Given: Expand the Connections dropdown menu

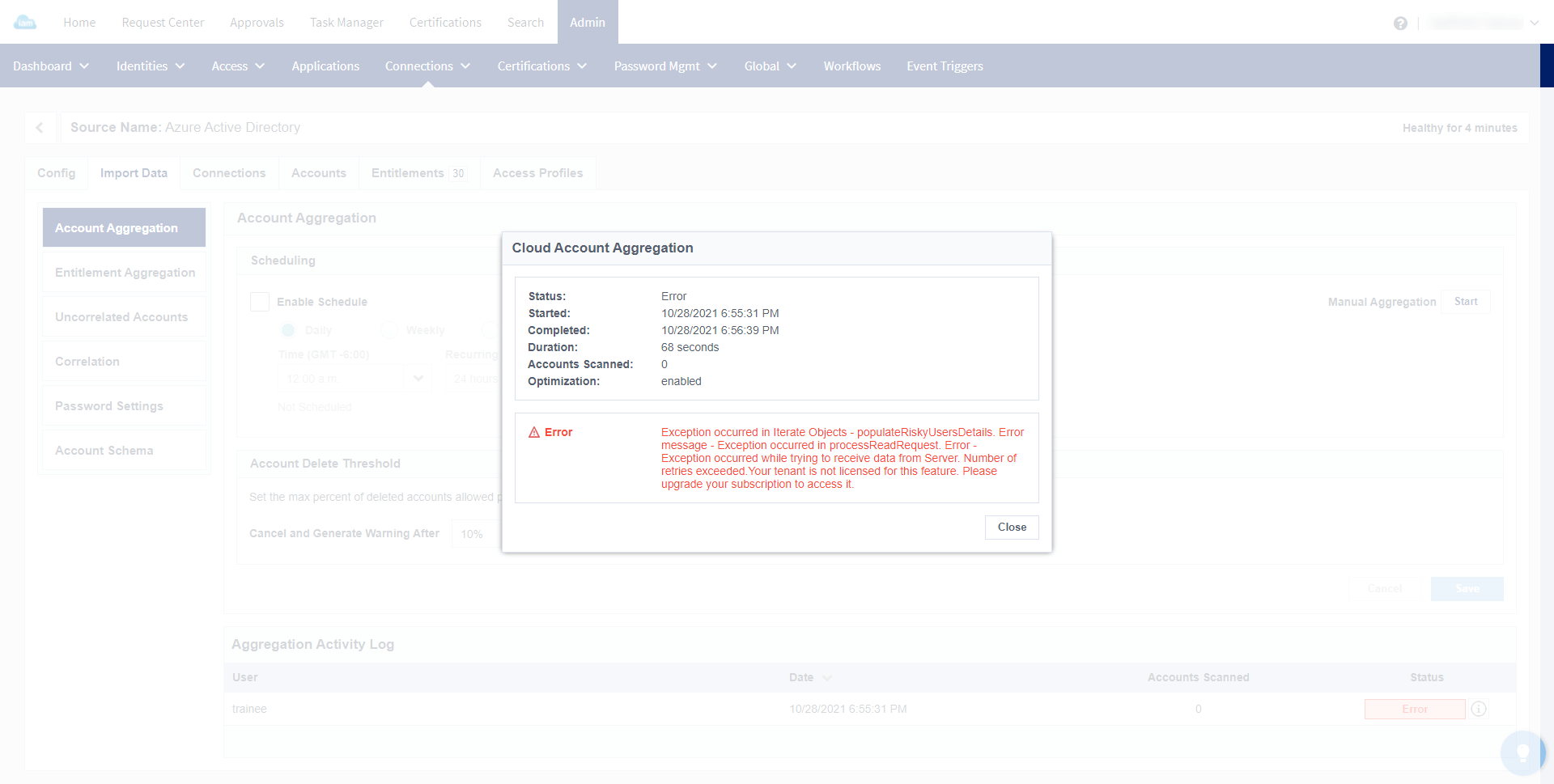Looking at the screenshot, I should (x=427, y=66).
